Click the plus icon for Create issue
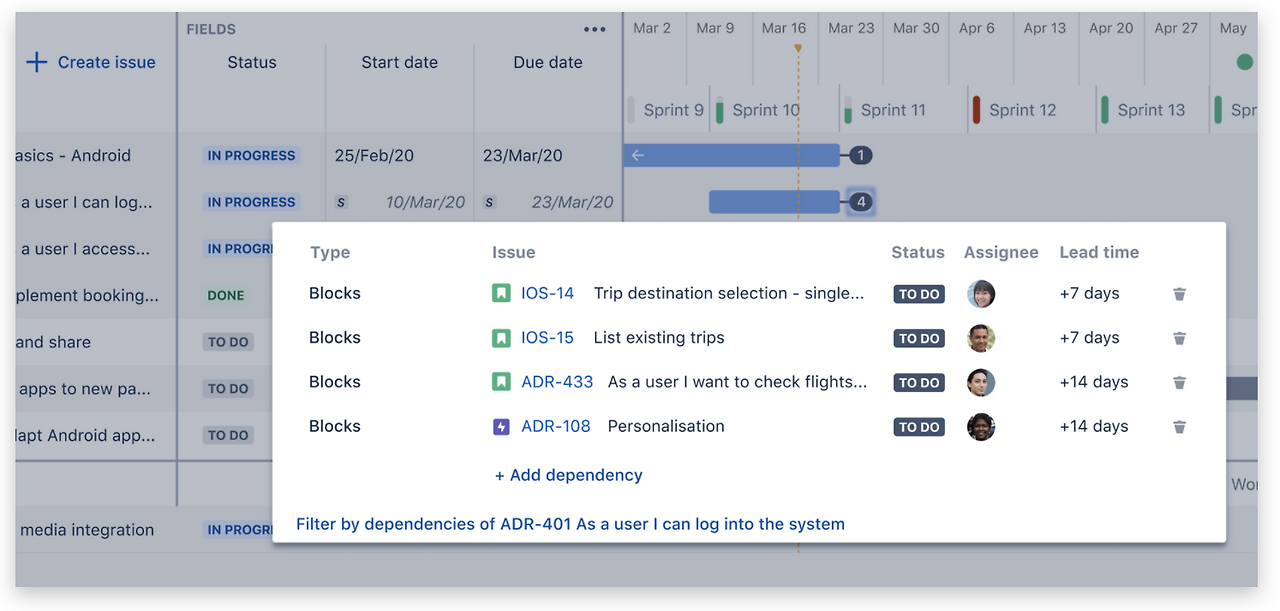Viewport: 1280px width, 611px height. tap(36, 62)
